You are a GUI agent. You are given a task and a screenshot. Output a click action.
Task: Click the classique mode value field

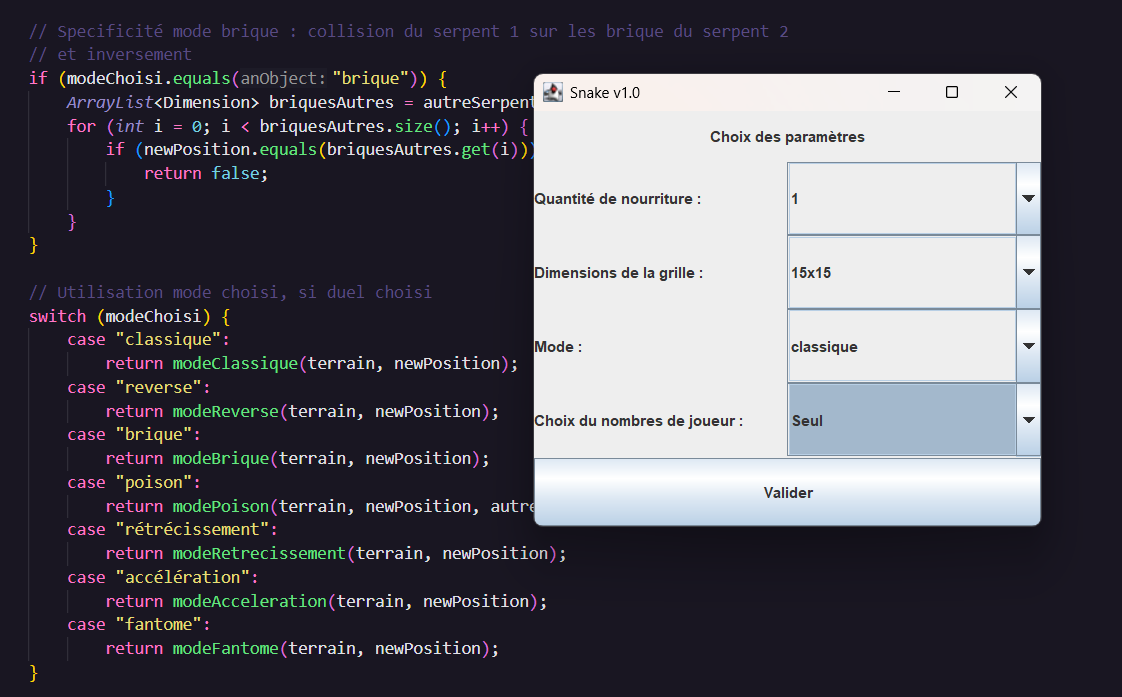point(901,346)
